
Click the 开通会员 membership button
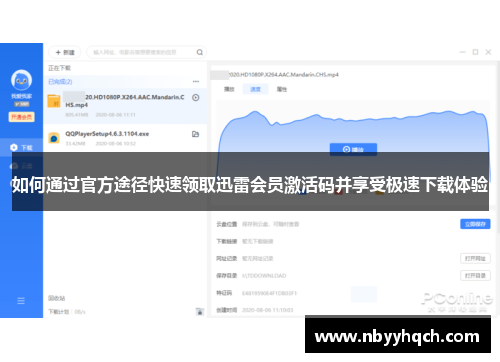(21, 117)
